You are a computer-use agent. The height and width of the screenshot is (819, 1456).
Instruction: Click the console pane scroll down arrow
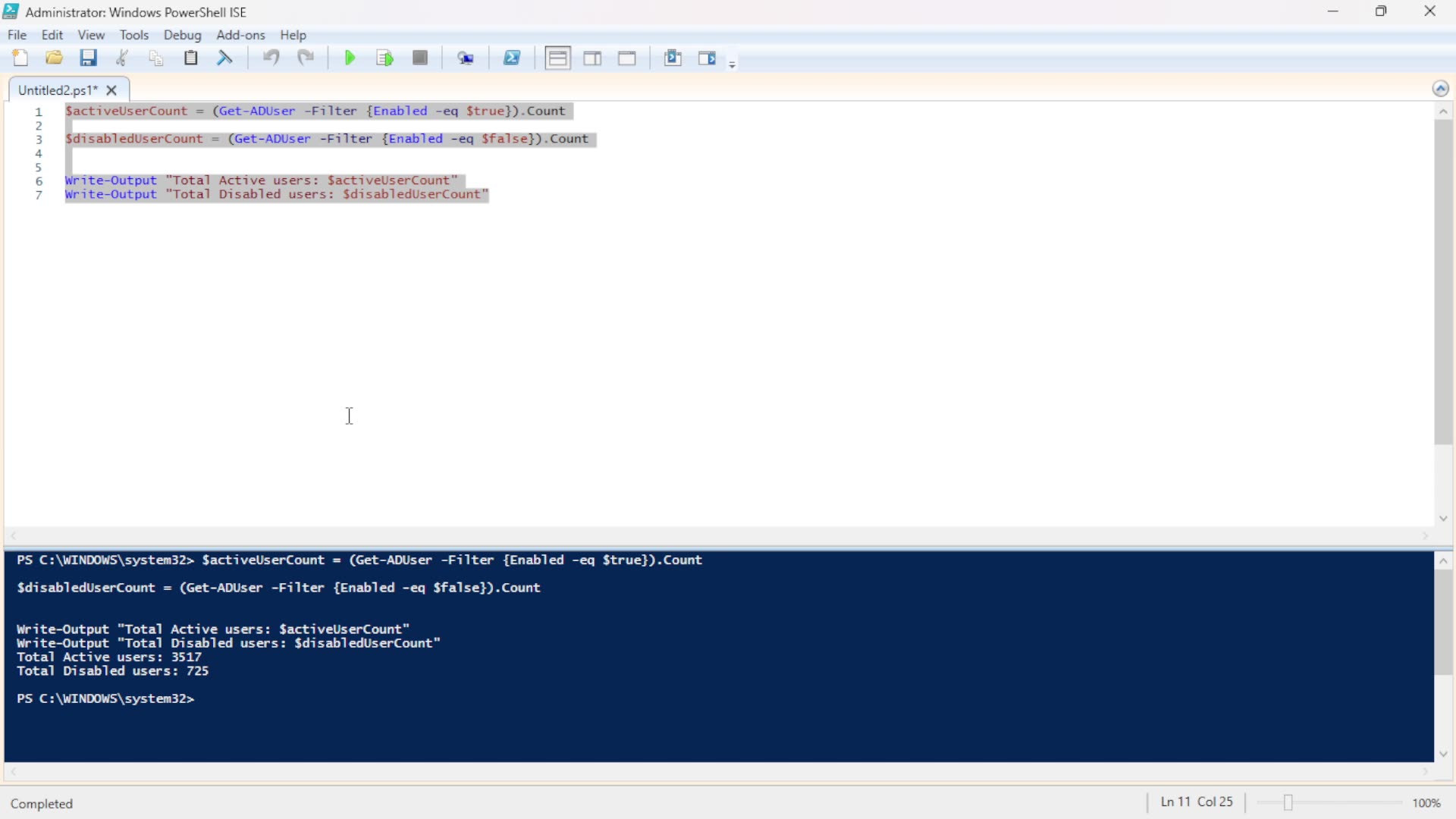pos(1444,754)
